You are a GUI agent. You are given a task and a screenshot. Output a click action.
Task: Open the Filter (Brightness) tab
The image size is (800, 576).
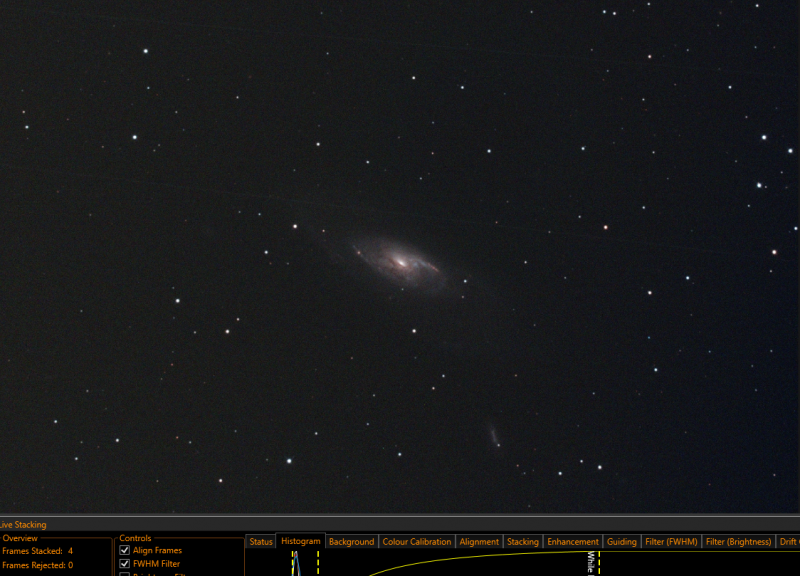(738, 541)
